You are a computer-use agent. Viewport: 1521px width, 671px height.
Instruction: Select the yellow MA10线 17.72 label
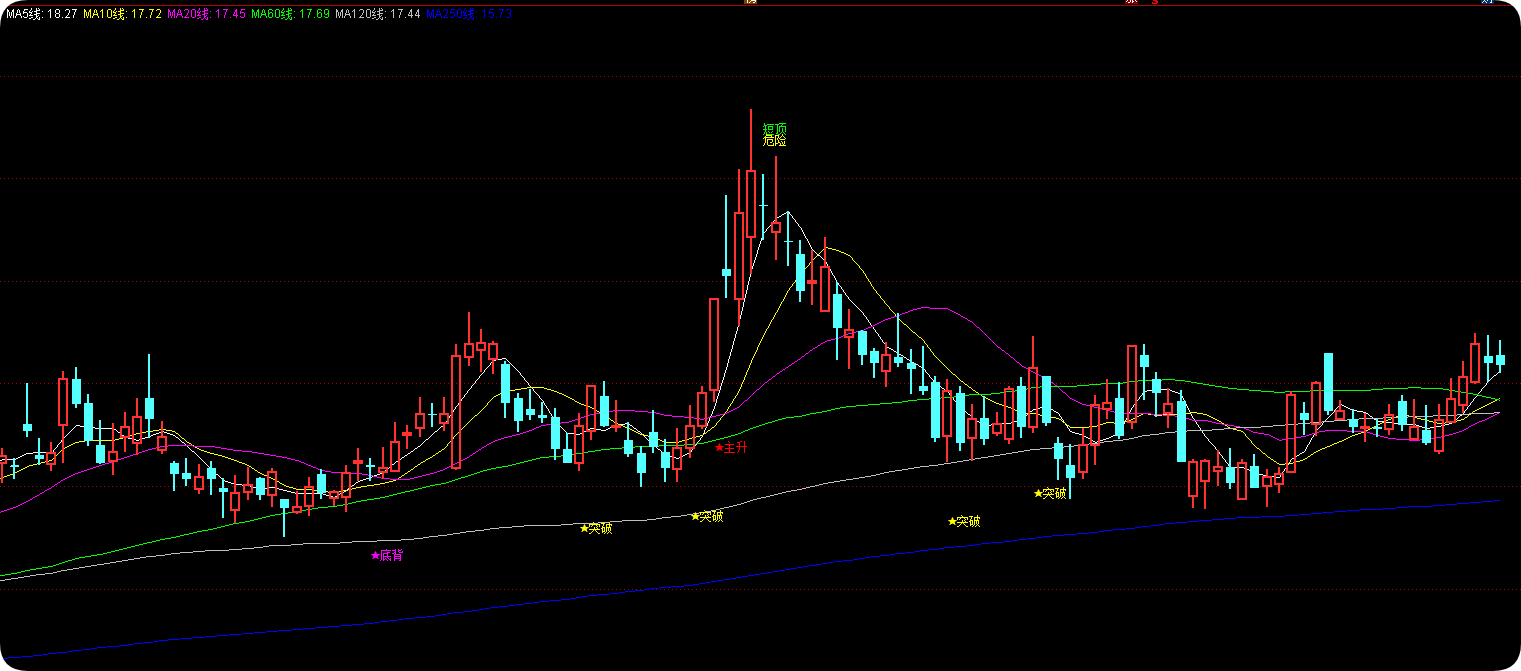point(123,14)
